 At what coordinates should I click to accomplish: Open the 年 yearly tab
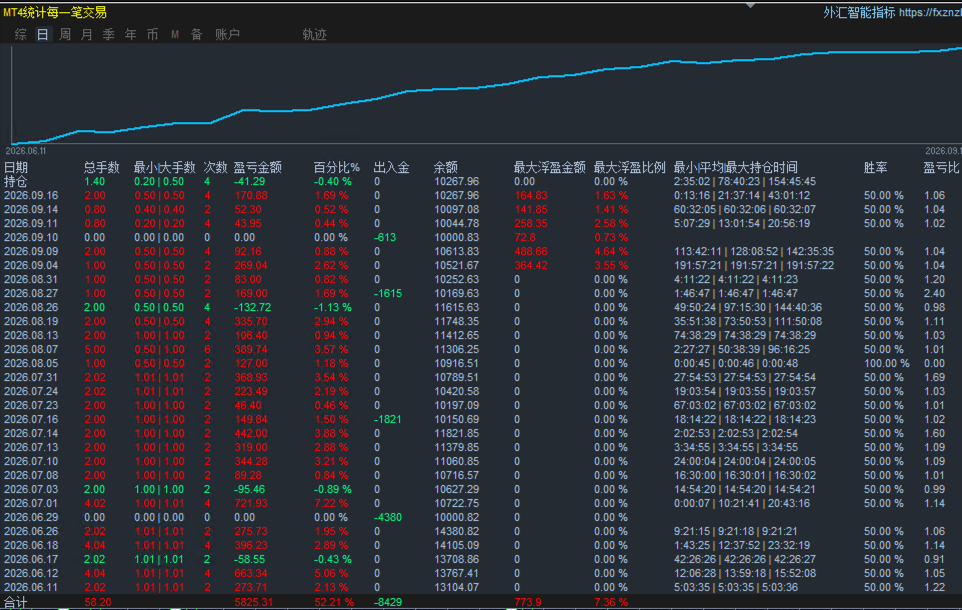coord(131,34)
